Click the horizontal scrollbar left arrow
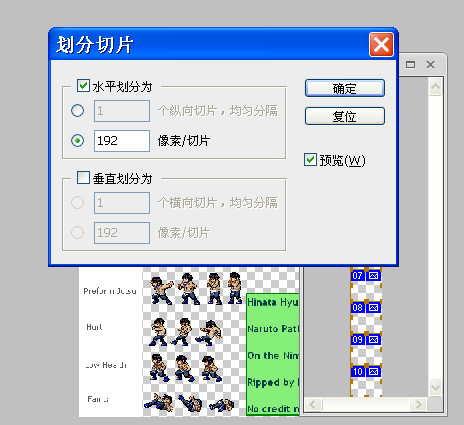 313,405
